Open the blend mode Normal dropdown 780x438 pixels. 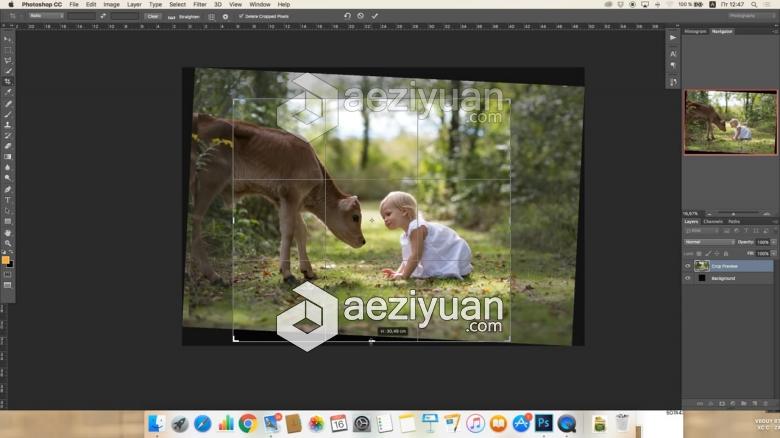click(x=710, y=242)
